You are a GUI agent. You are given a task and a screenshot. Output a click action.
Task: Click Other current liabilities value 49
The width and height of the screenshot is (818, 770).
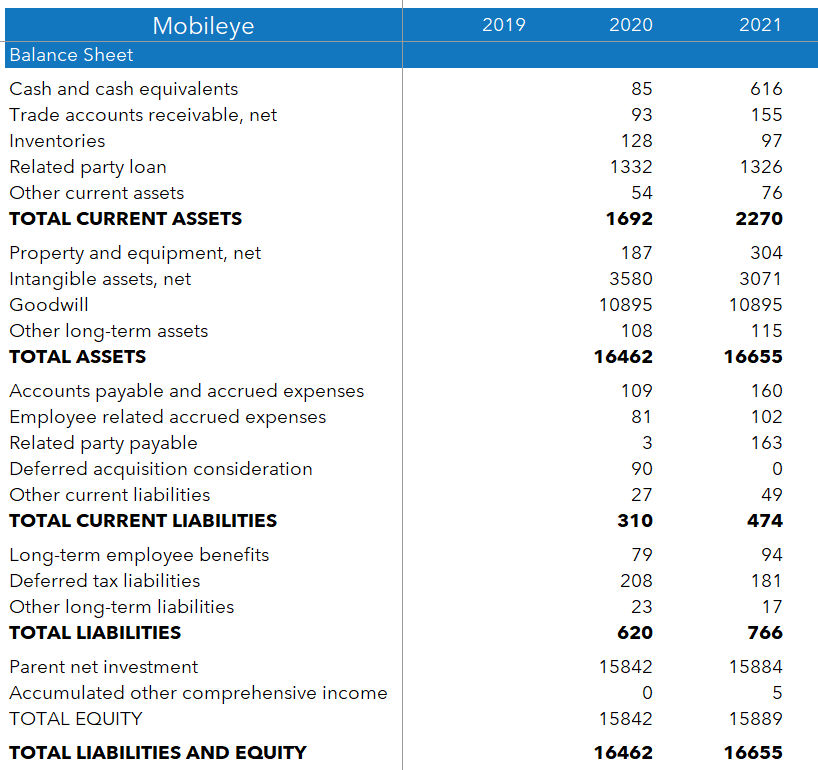[x=772, y=495]
